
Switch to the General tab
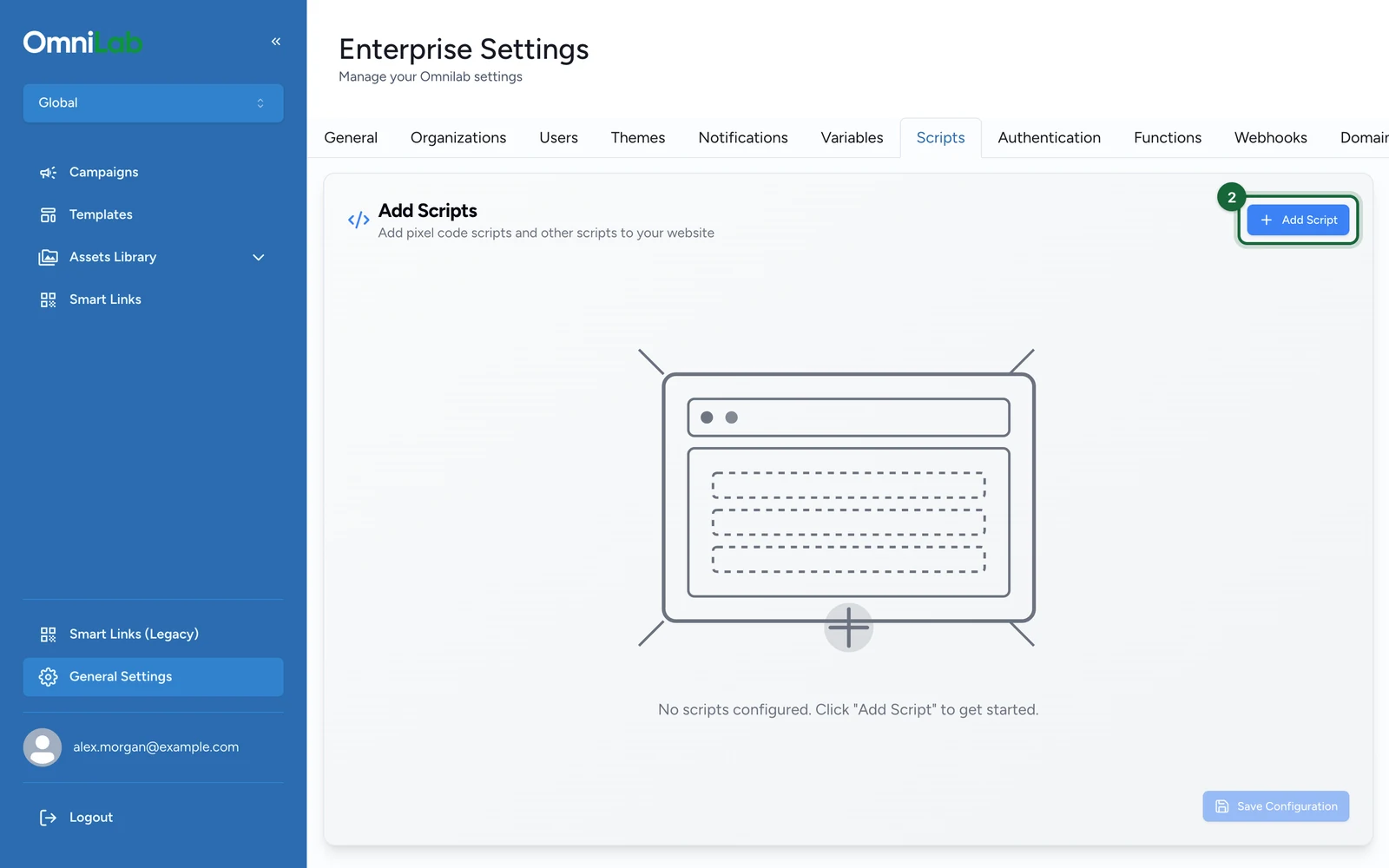[x=351, y=138]
